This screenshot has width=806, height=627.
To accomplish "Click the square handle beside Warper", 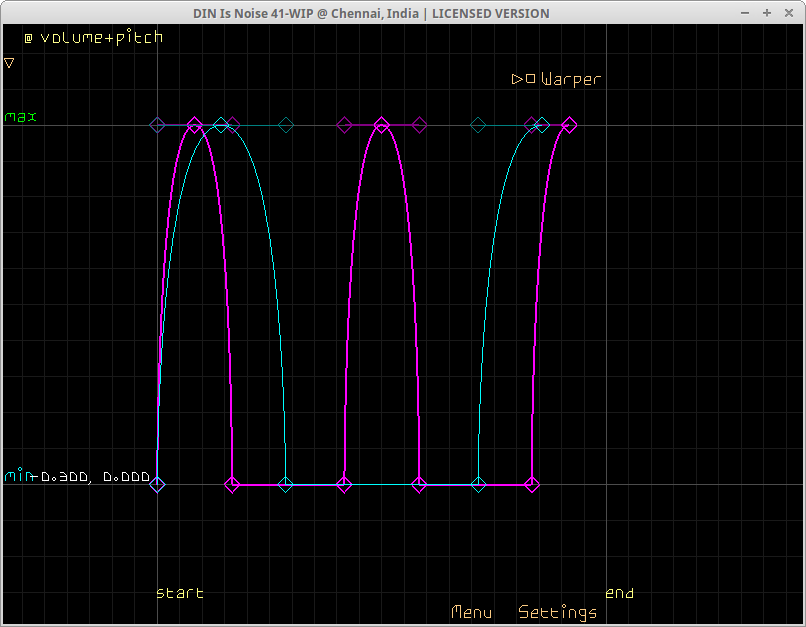I will coord(530,79).
